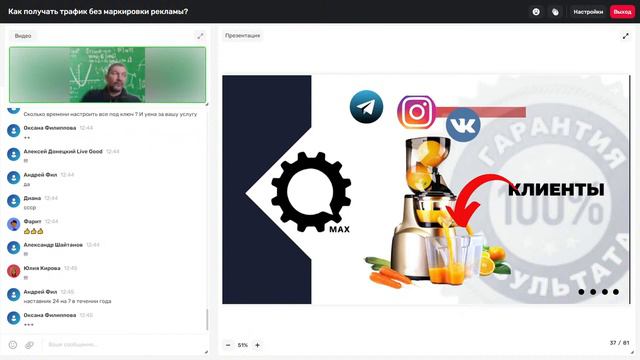Viewport: 640px width, 360px height.
Task: Click the round face icon in top bar
Action: click(x=536, y=12)
